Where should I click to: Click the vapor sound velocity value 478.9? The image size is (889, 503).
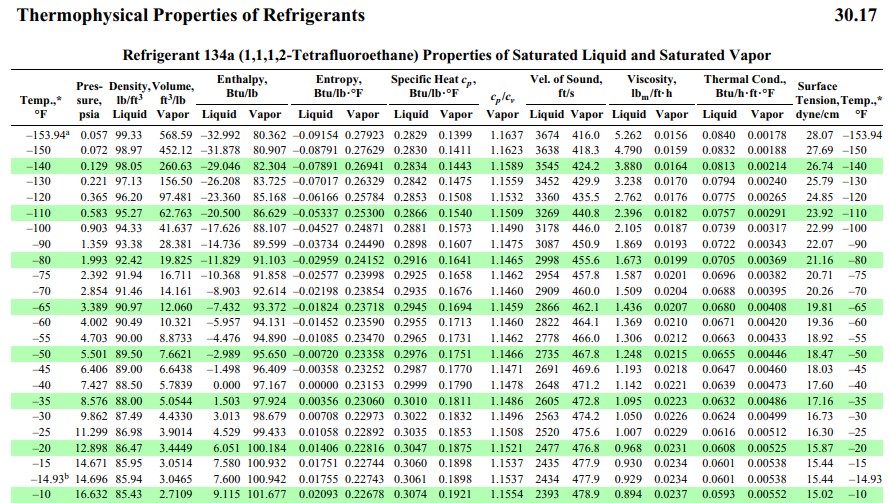[586, 495]
